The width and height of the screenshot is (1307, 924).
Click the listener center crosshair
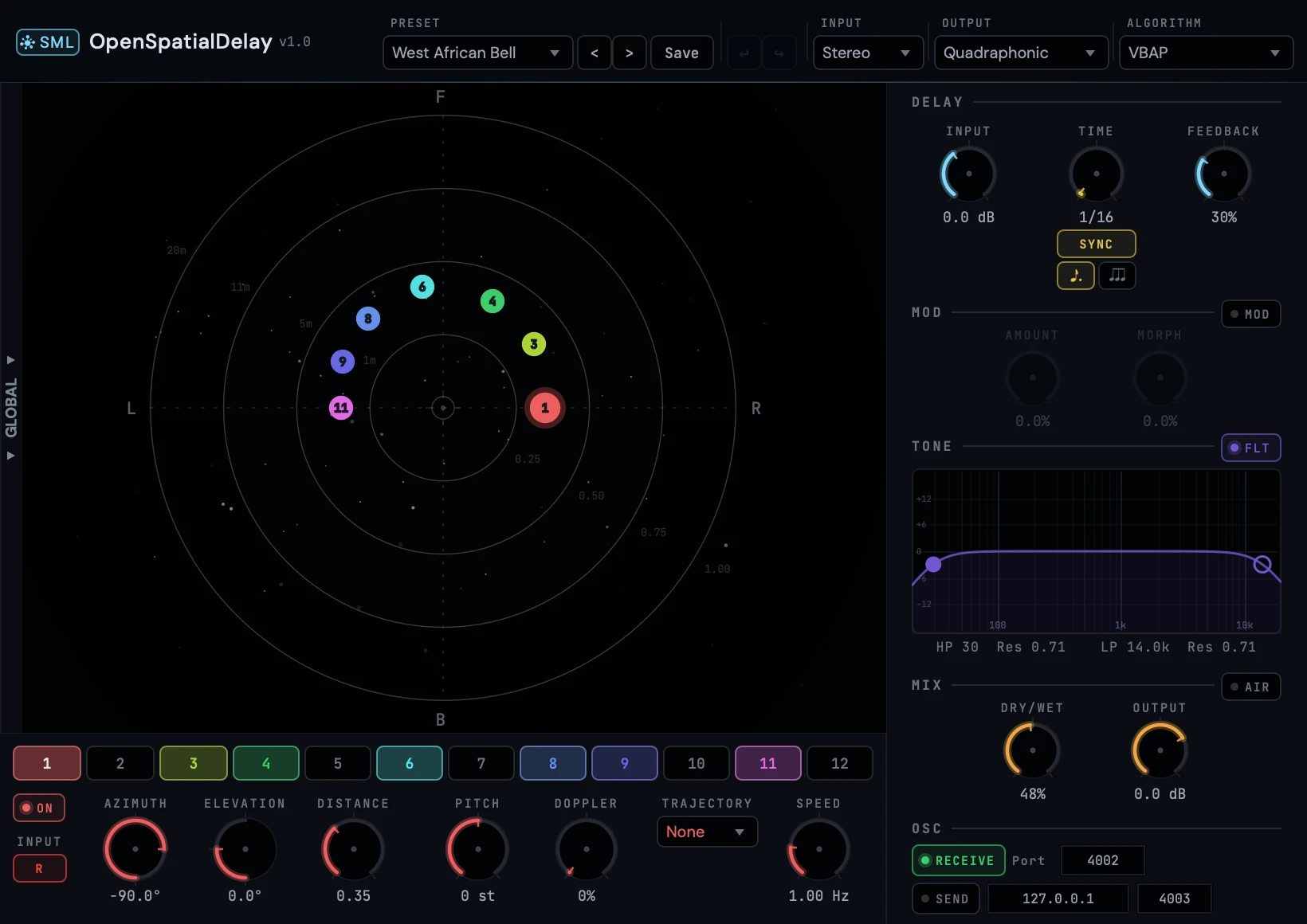443,408
